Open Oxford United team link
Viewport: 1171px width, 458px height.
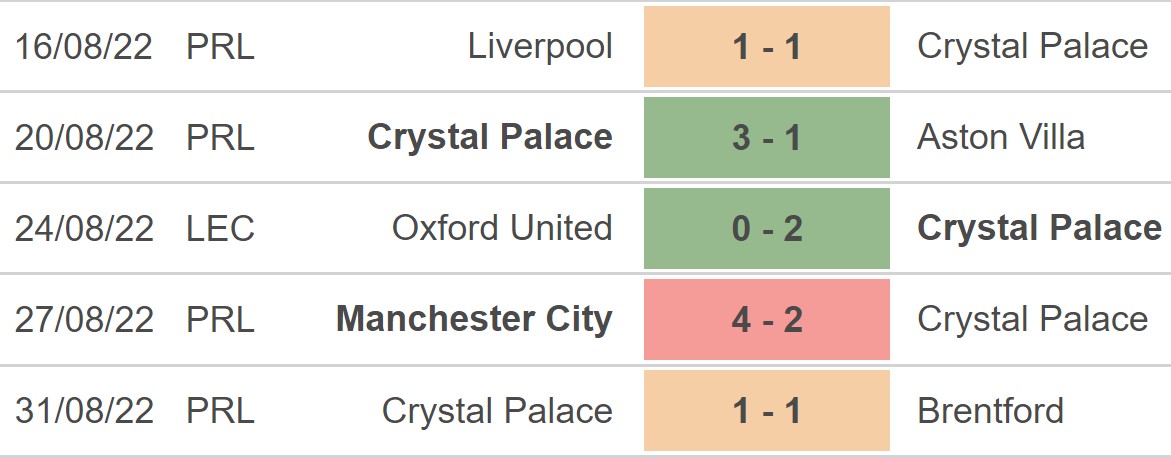pos(502,228)
